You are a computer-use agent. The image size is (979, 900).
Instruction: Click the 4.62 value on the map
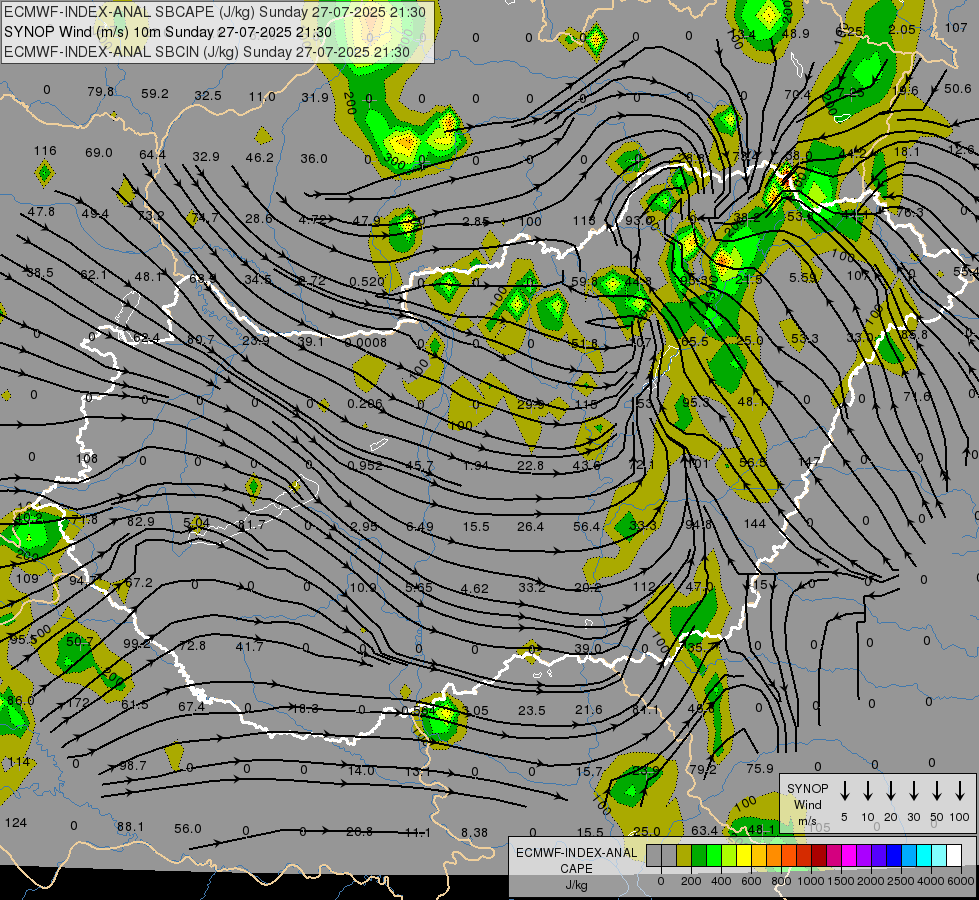475,588
